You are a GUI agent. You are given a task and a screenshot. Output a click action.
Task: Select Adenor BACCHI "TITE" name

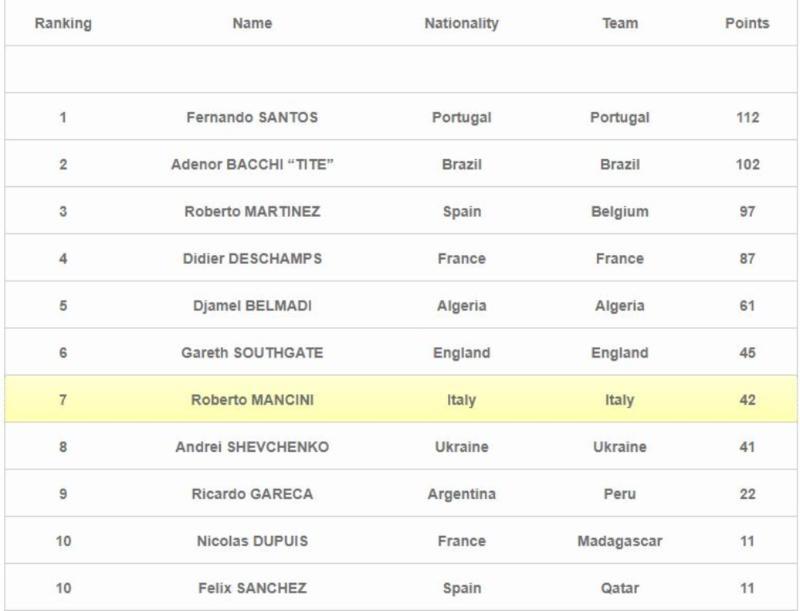point(252,164)
